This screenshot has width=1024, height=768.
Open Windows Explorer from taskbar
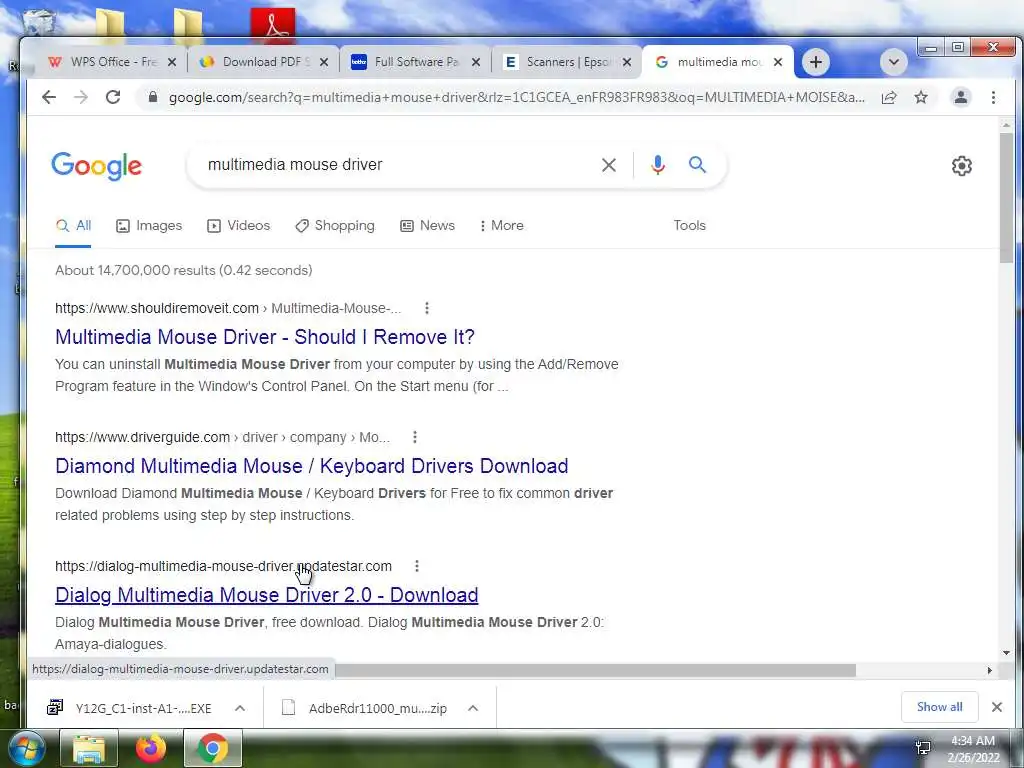pos(89,748)
